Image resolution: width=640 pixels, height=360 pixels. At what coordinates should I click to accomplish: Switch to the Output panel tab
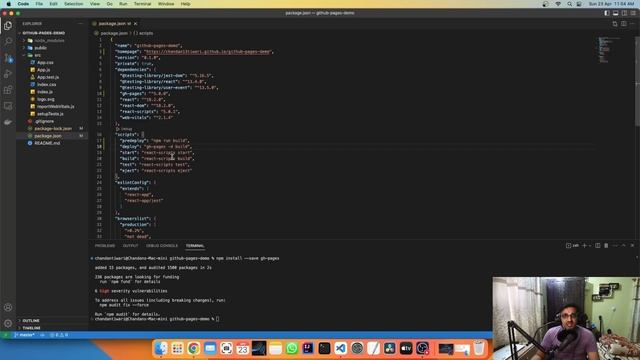(x=130, y=246)
